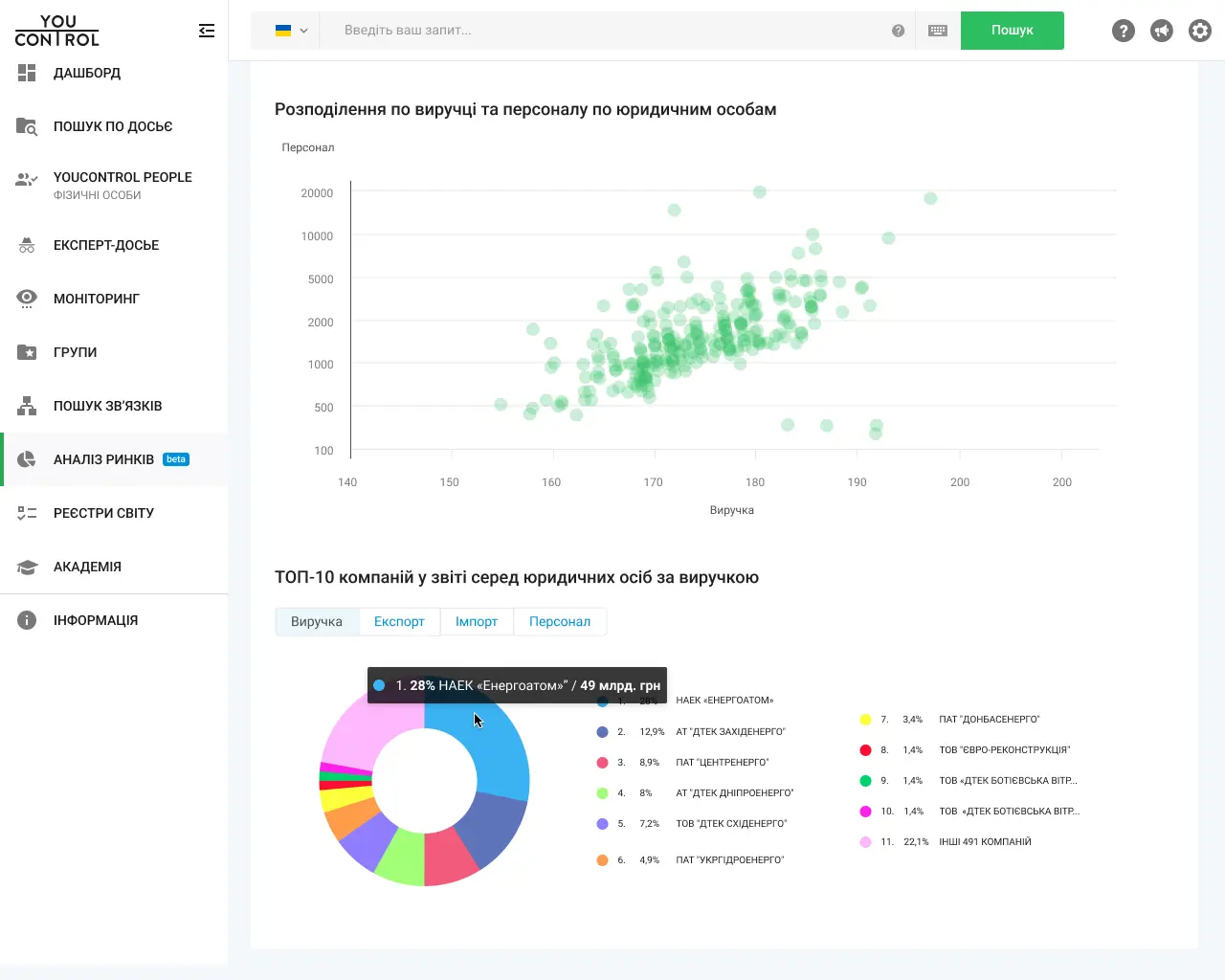Click the Academy graduation cap icon
Viewport: 1225px width, 980px height.
pos(27,567)
